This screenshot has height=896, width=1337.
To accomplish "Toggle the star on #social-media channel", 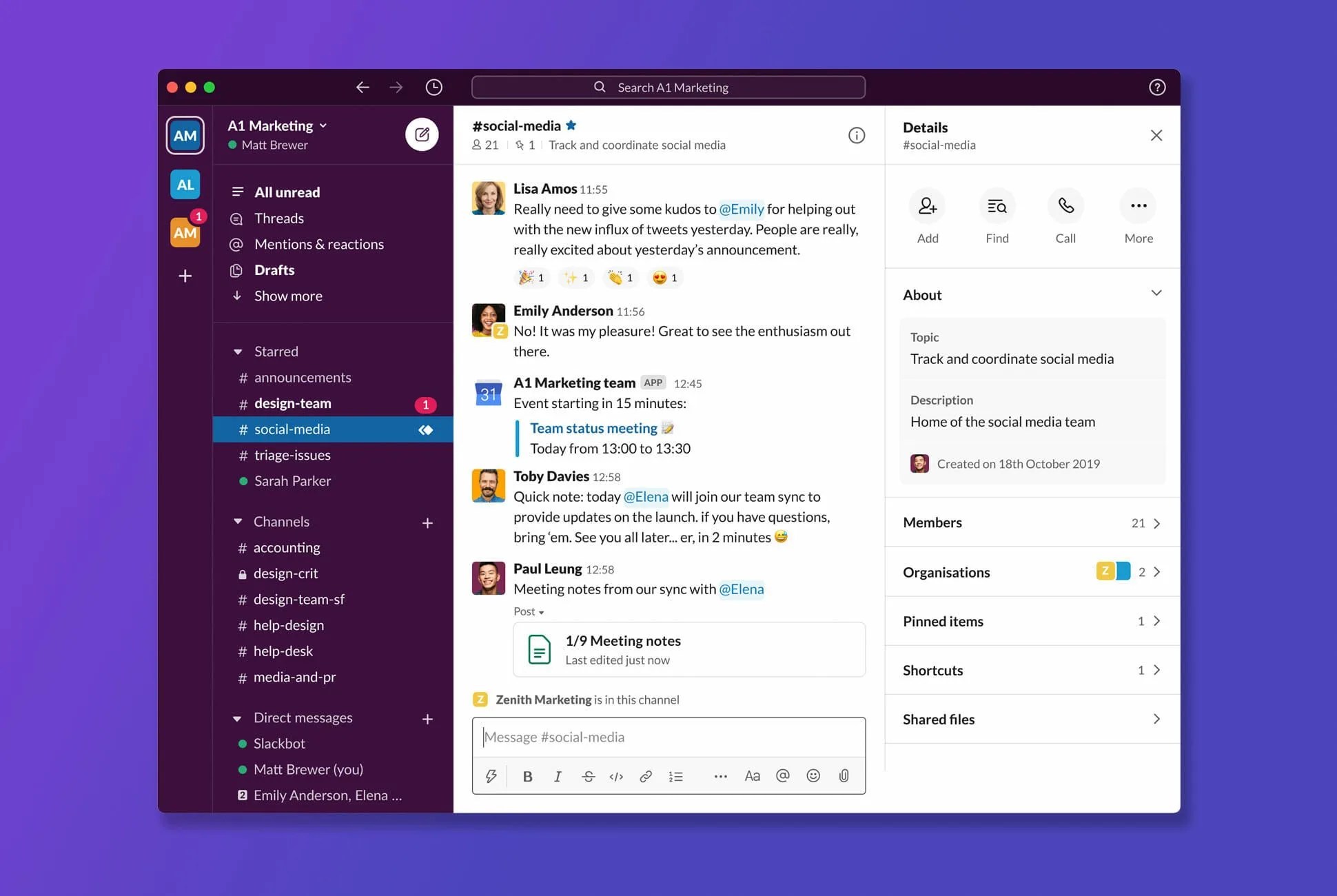I will coord(571,125).
